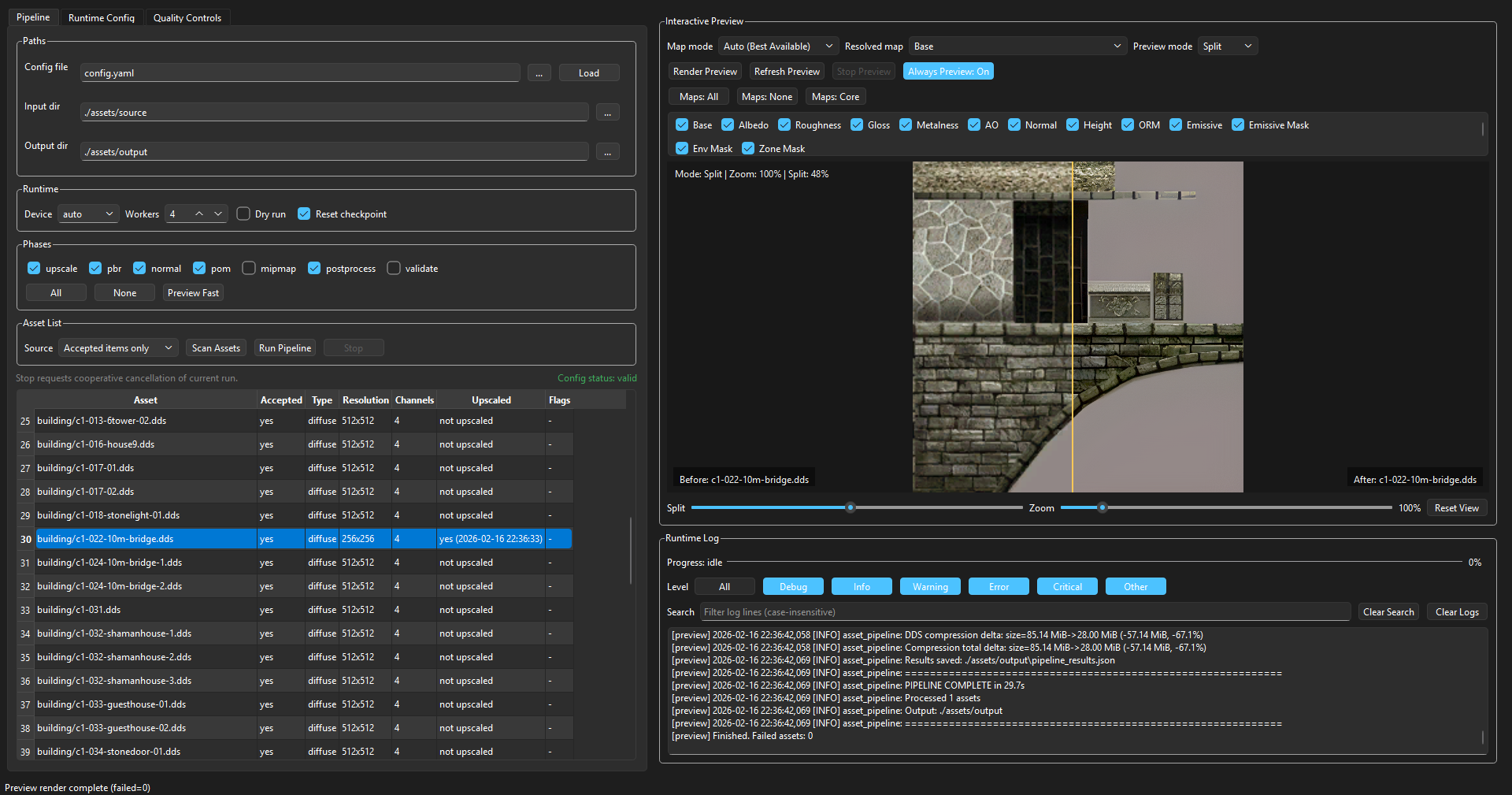Image resolution: width=1512 pixels, height=795 pixels.
Task: Enable the Dry run checkbox
Action: click(244, 214)
